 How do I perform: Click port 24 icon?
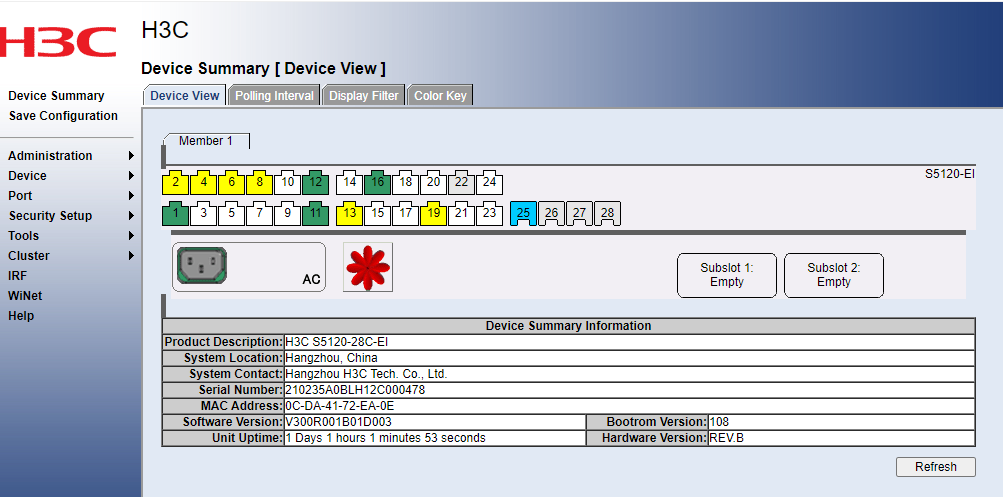point(489,183)
